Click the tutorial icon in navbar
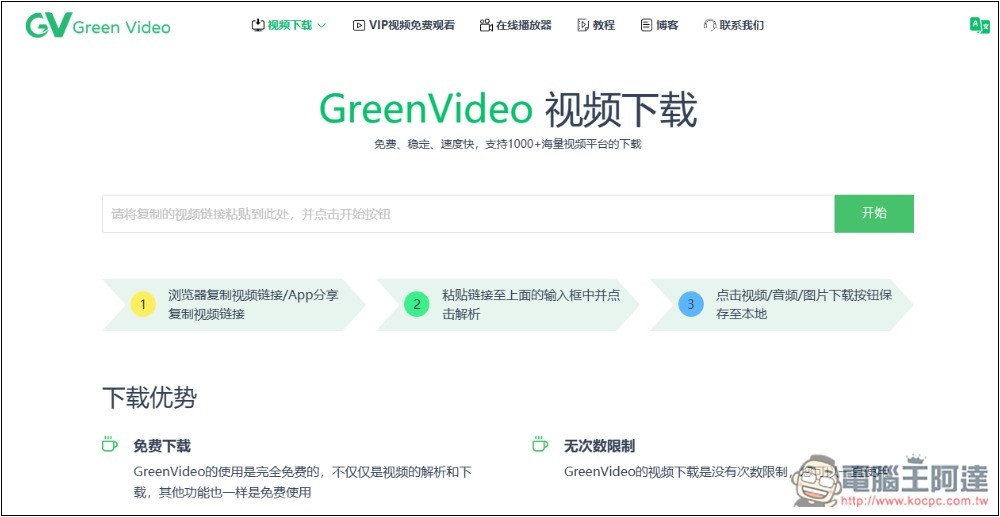 click(582, 25)
